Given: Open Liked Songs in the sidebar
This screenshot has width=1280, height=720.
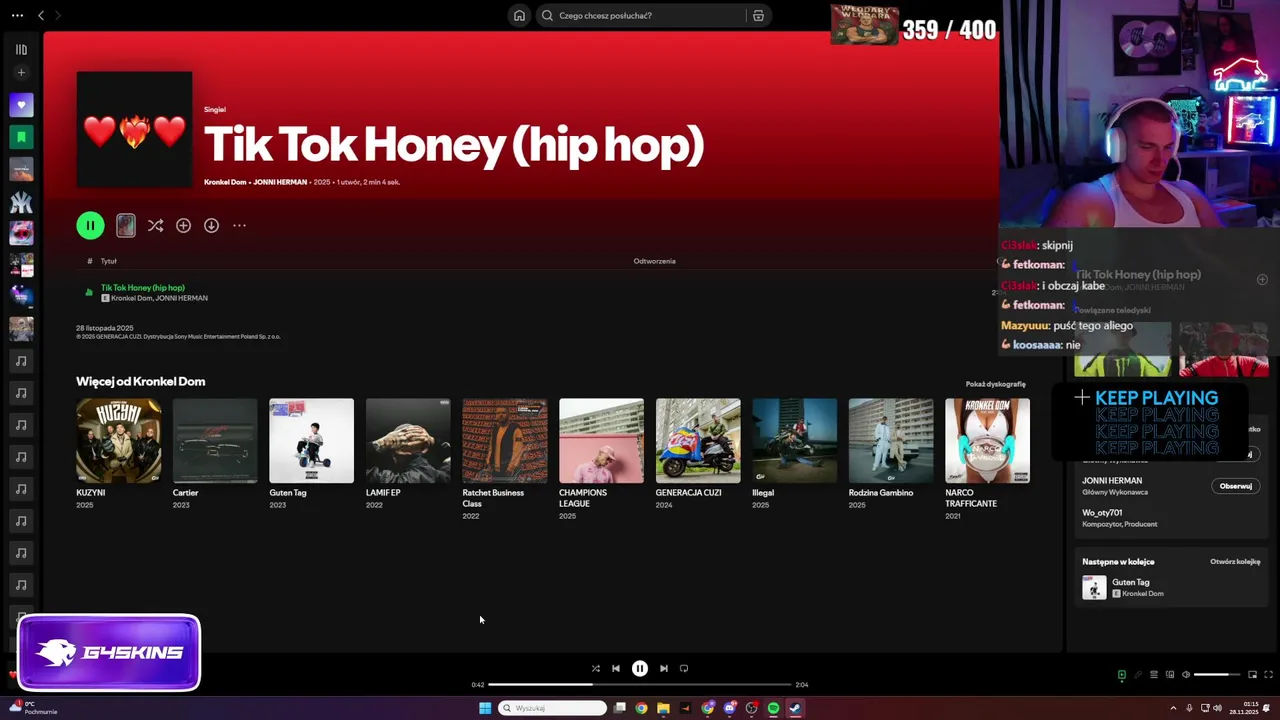Looking at the screenshot, I should point(21,105).
